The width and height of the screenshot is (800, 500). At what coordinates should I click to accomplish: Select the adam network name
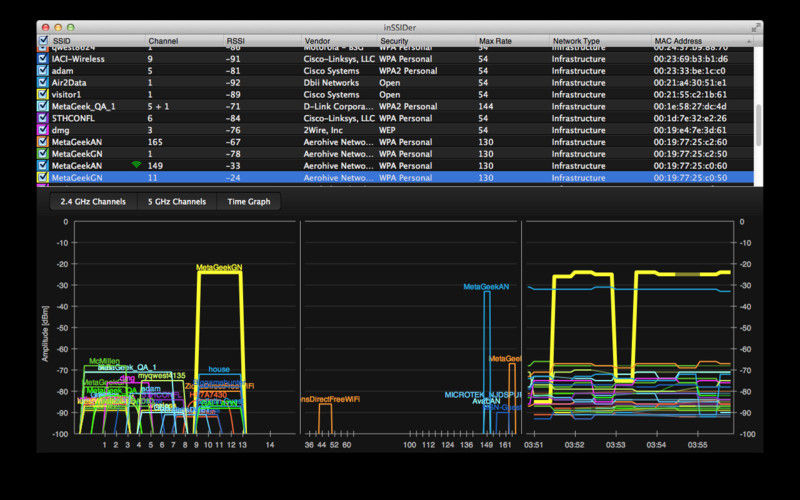[62, 71]
